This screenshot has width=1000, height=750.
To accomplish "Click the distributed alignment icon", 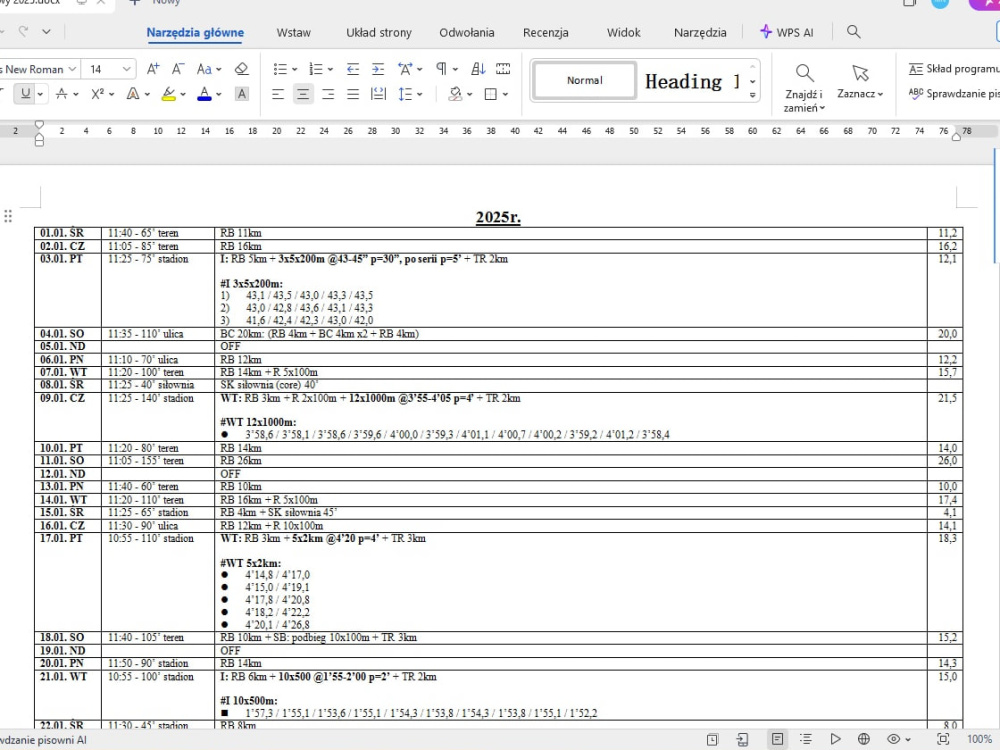I will [x=378, y=94].
